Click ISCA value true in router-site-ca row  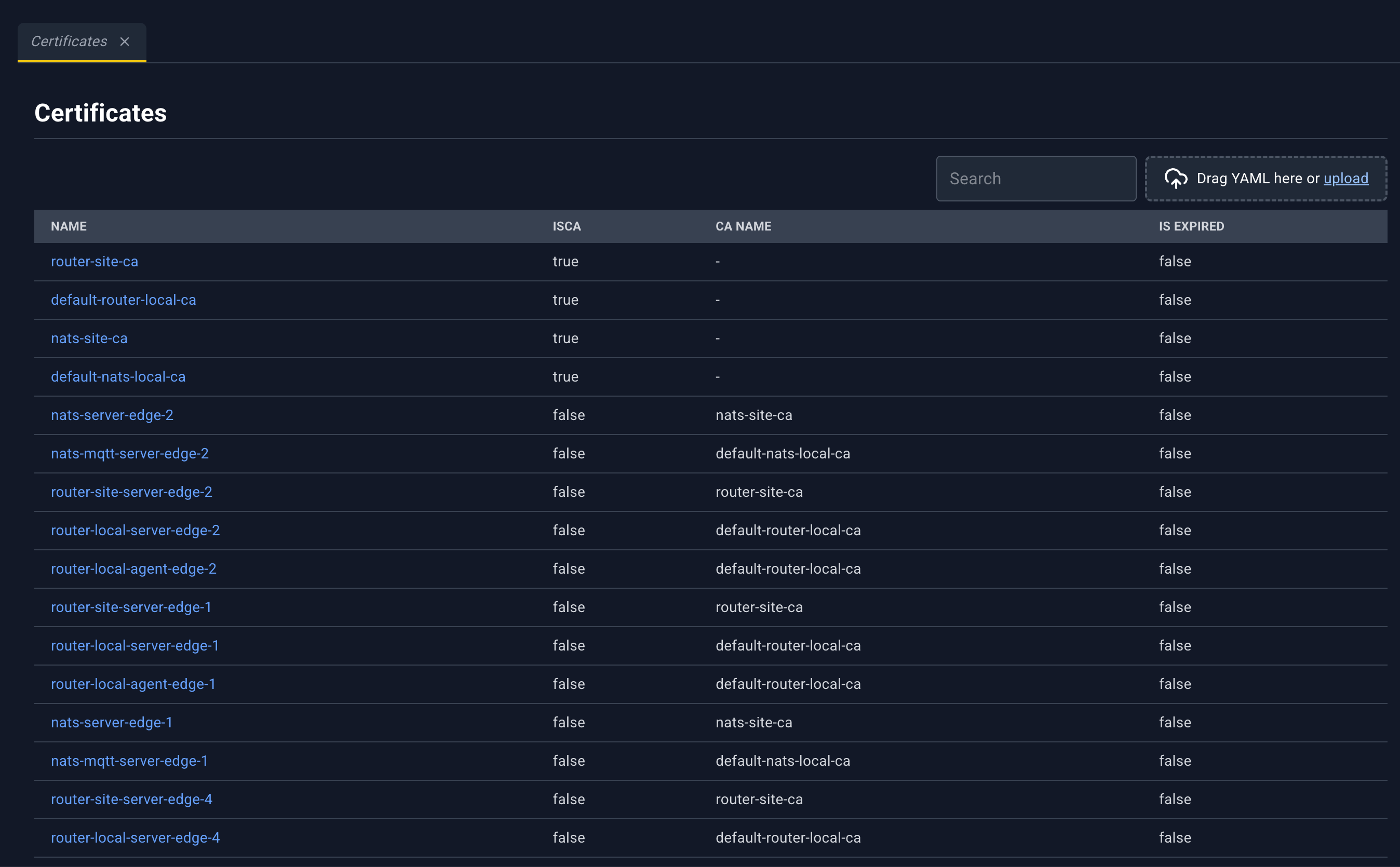point(565,262)
